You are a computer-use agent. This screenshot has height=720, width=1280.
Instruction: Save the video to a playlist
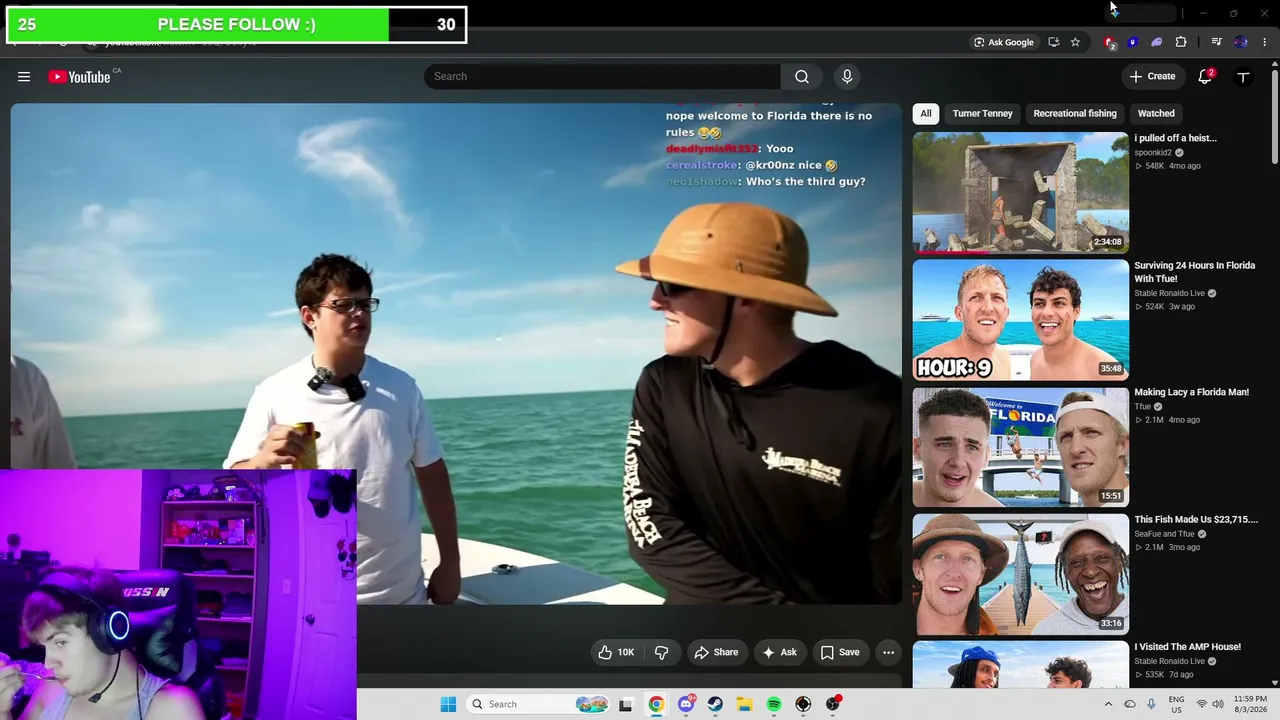coord(840,653)
